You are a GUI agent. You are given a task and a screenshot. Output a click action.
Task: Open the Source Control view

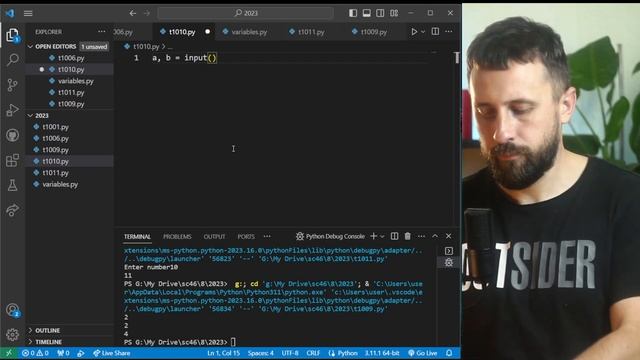tap(13, 85)
